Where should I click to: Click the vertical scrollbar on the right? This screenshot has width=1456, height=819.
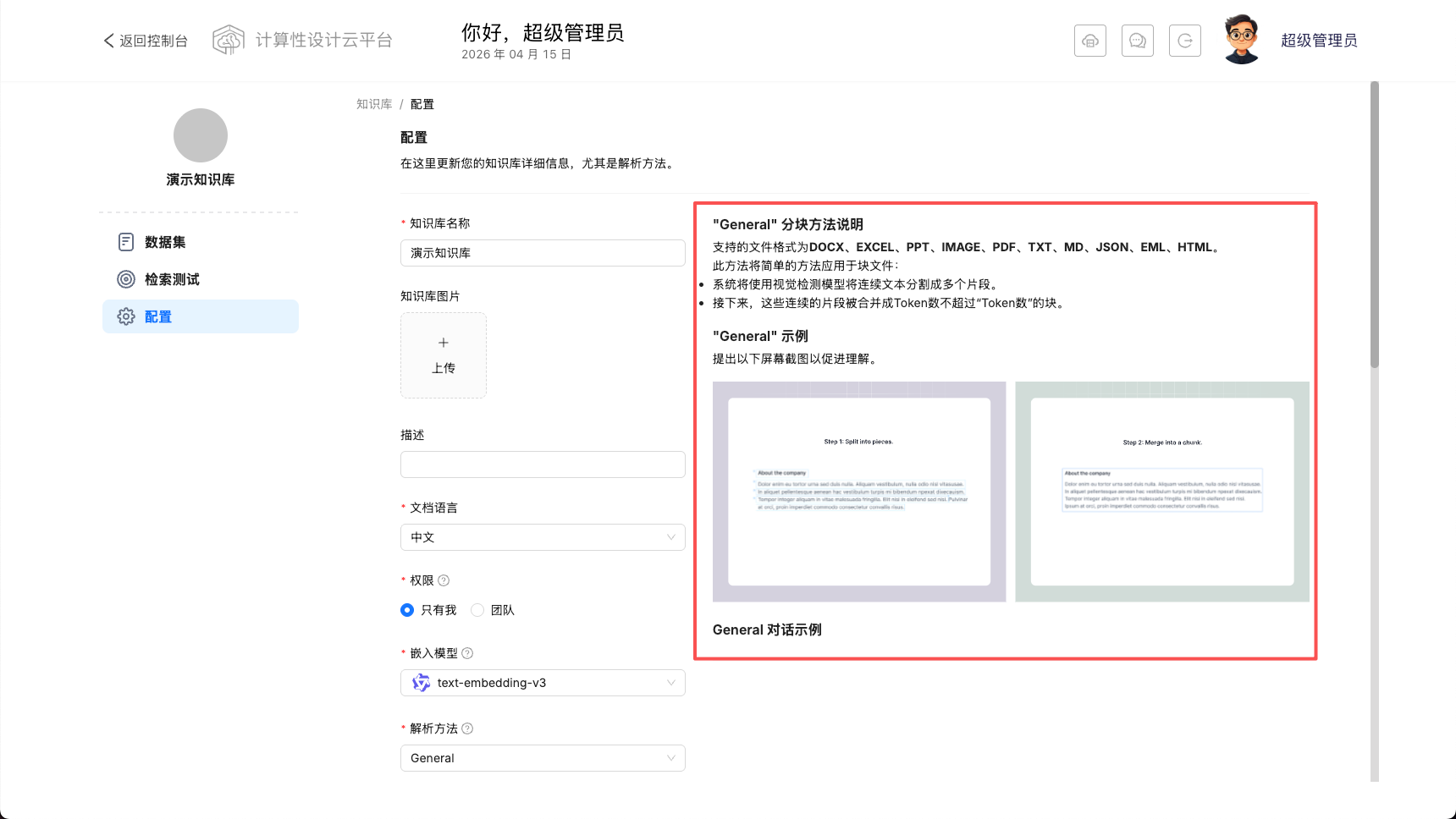pos(1375,225)
